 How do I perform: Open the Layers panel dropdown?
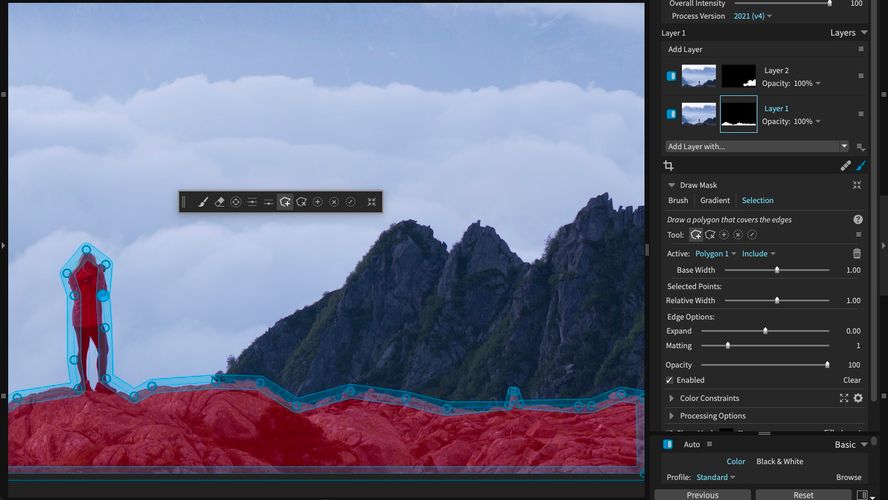848,33
